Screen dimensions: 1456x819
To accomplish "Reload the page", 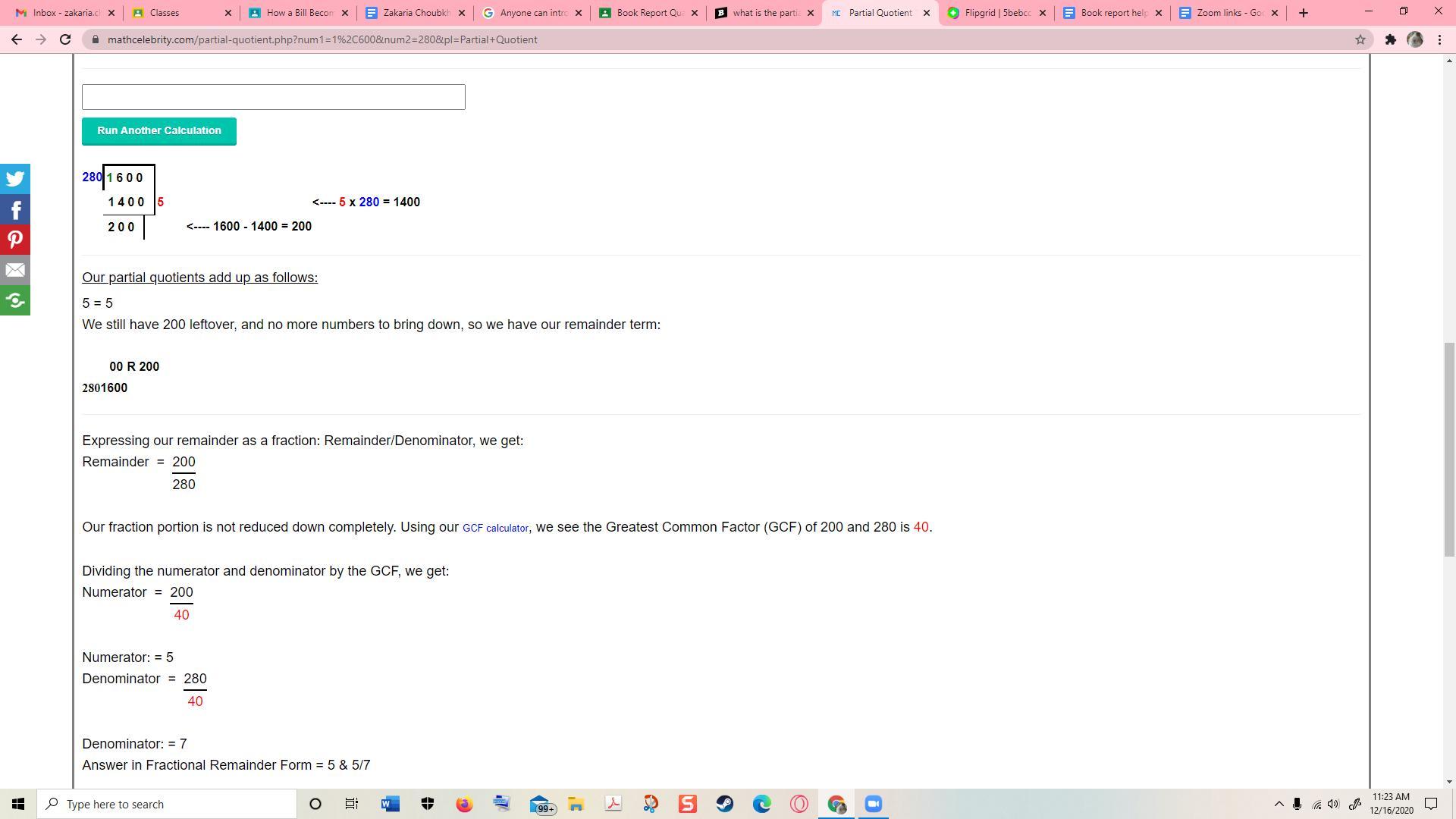I will coord(65,39).
